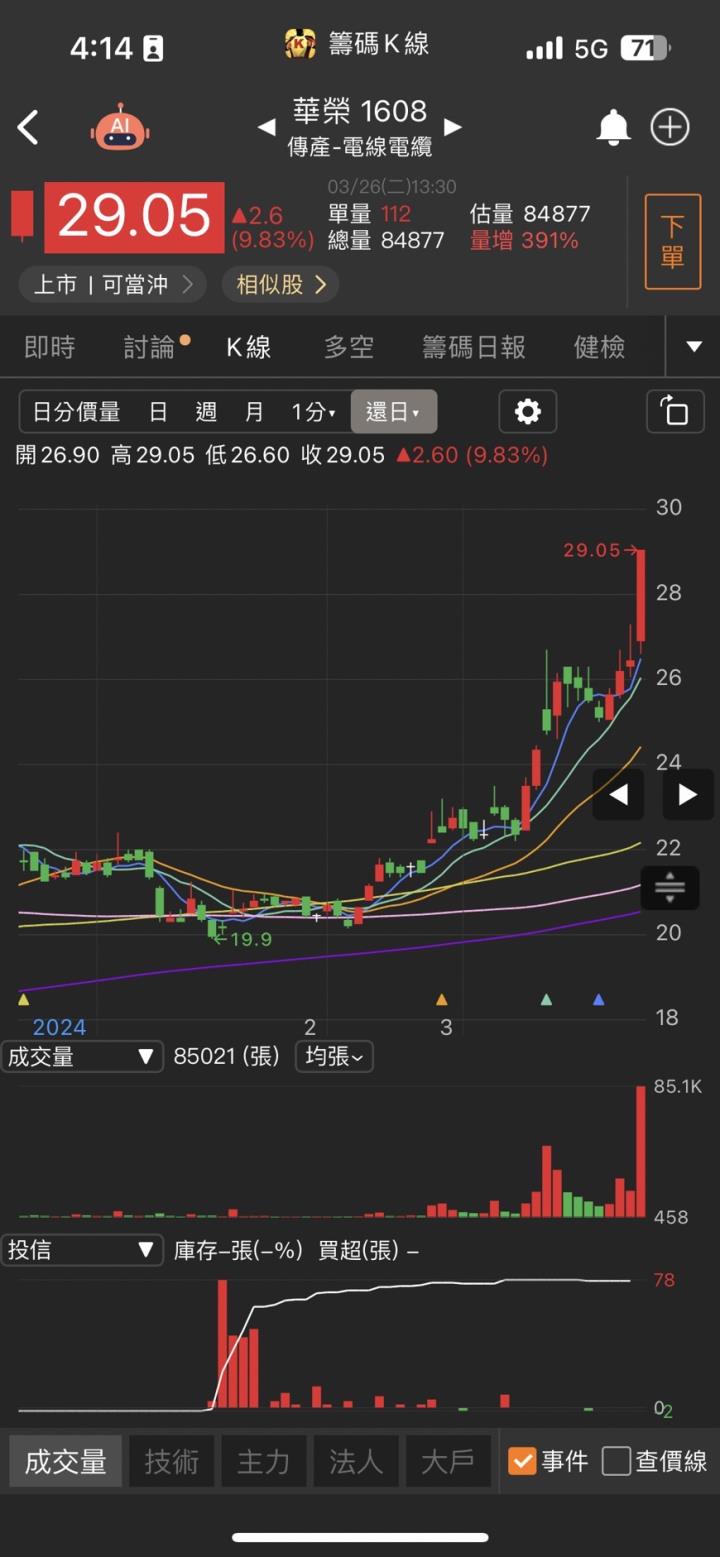Select the bottom 成交量 tab
Screen dimensions: 720x1557
tap(66, 1461)
